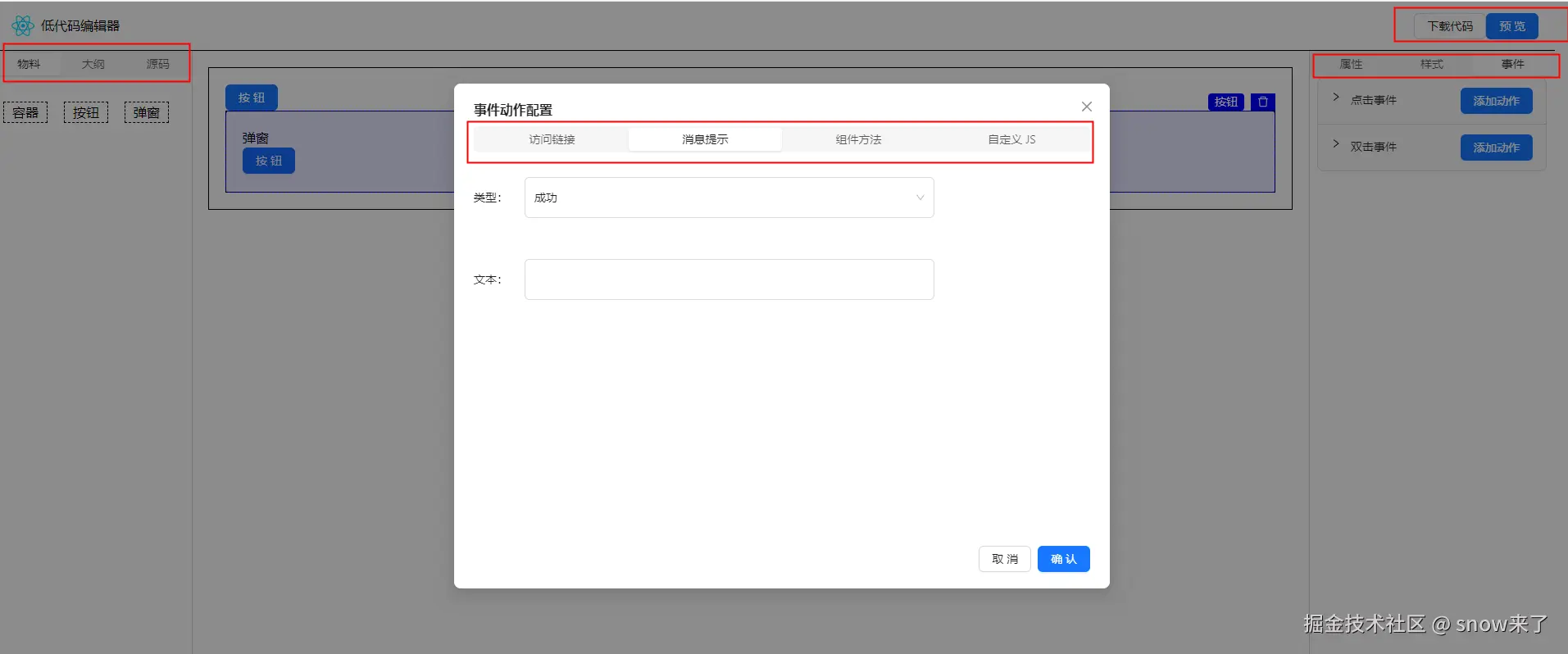Viewport: 1568px width, 654px height.
Task: Expand the 双击事件 section
Action: pyautogui.click(x=1336, y=144)
